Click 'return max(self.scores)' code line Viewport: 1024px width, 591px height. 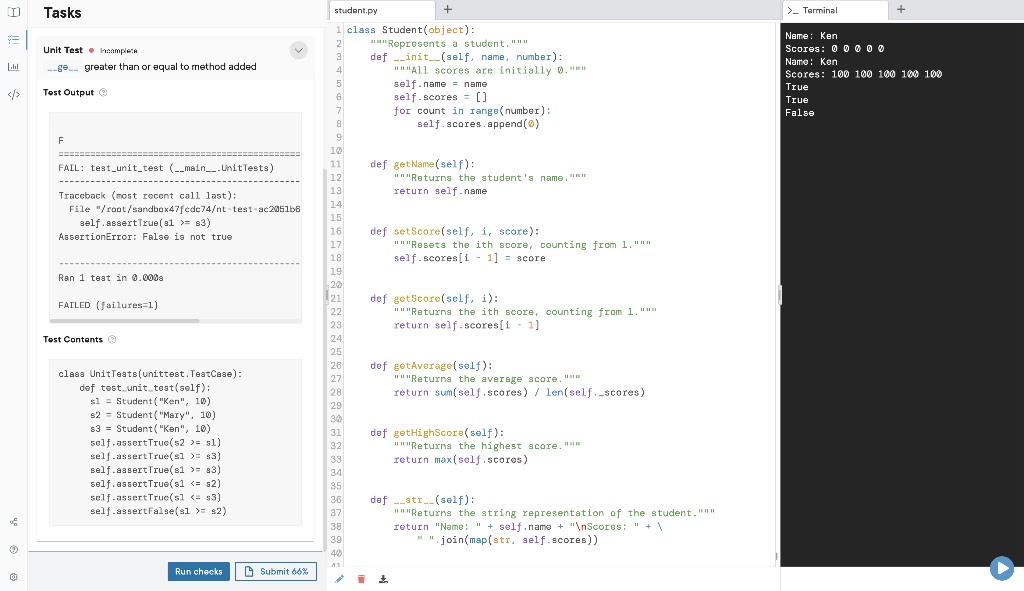[460, 460]
